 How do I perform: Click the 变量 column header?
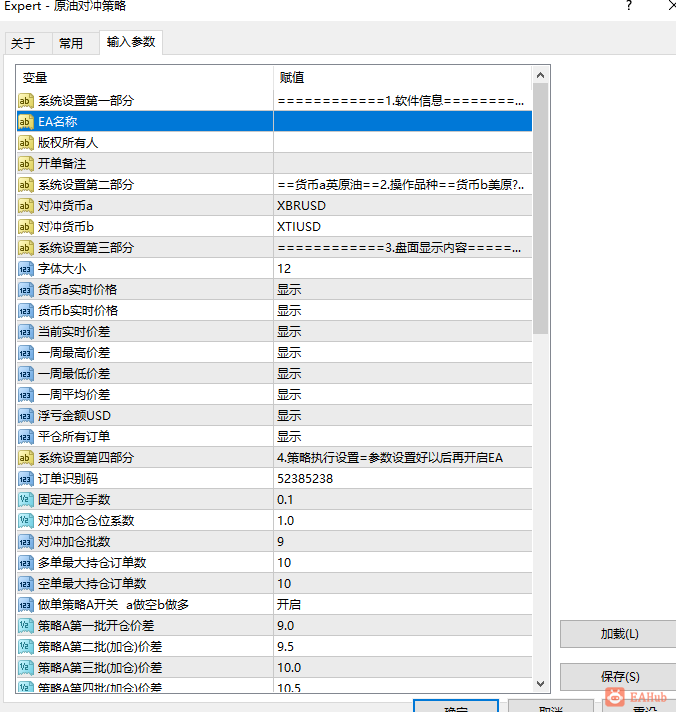[x=145, y=78]
